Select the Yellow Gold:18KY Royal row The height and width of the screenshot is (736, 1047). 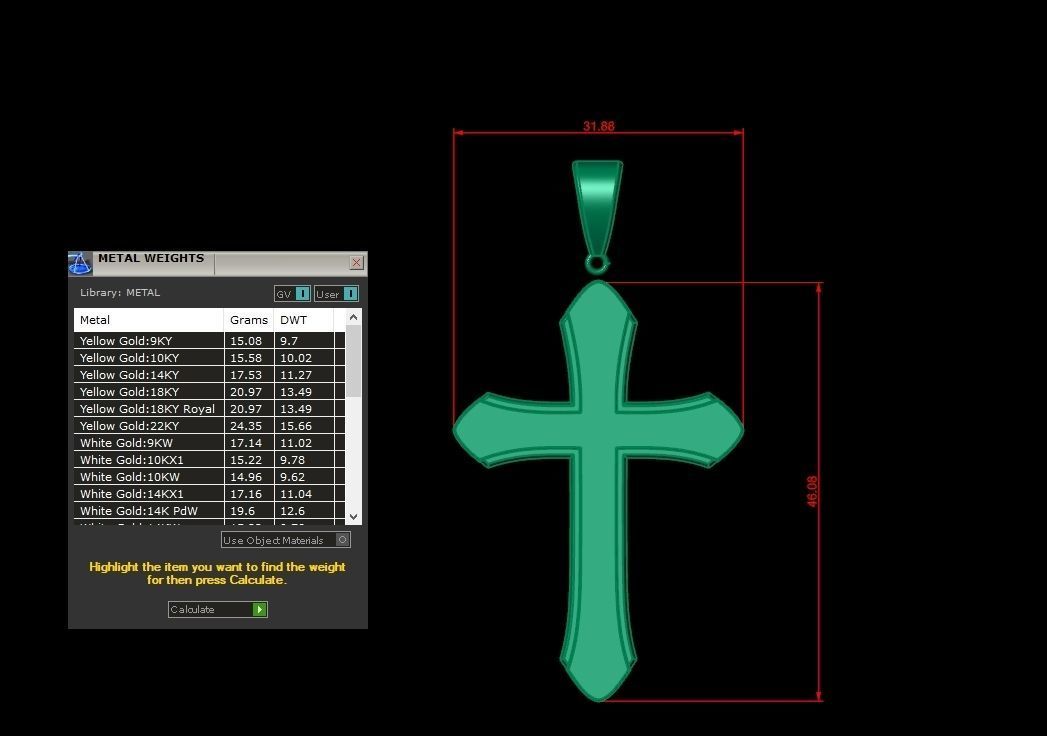coord(209,409)
